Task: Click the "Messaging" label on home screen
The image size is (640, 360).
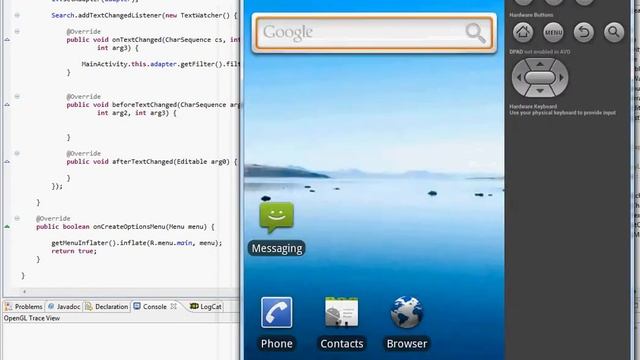Action: point(277,248)
